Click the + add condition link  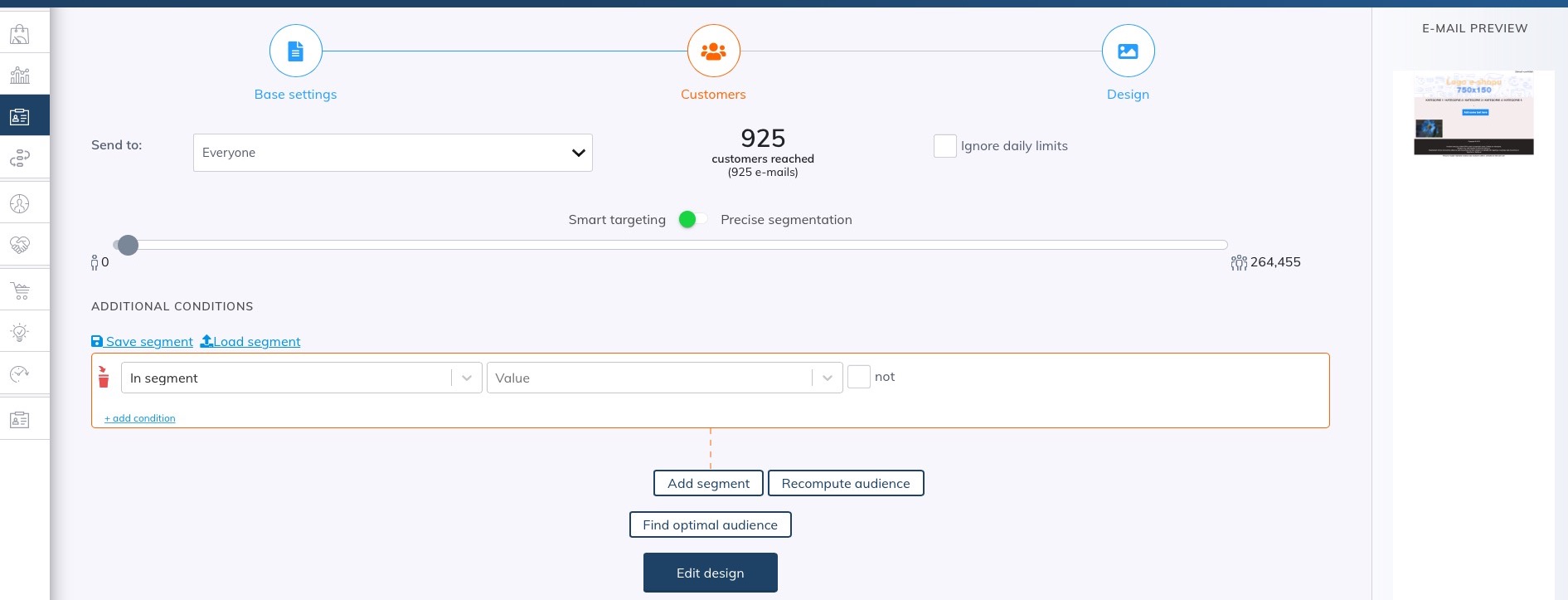140,418
